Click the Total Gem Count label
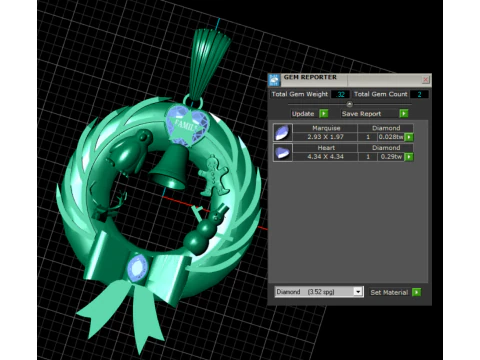Image resolution: width=480 pixels, height=360 pixels. pyautogui.click(x=381, y=94)
